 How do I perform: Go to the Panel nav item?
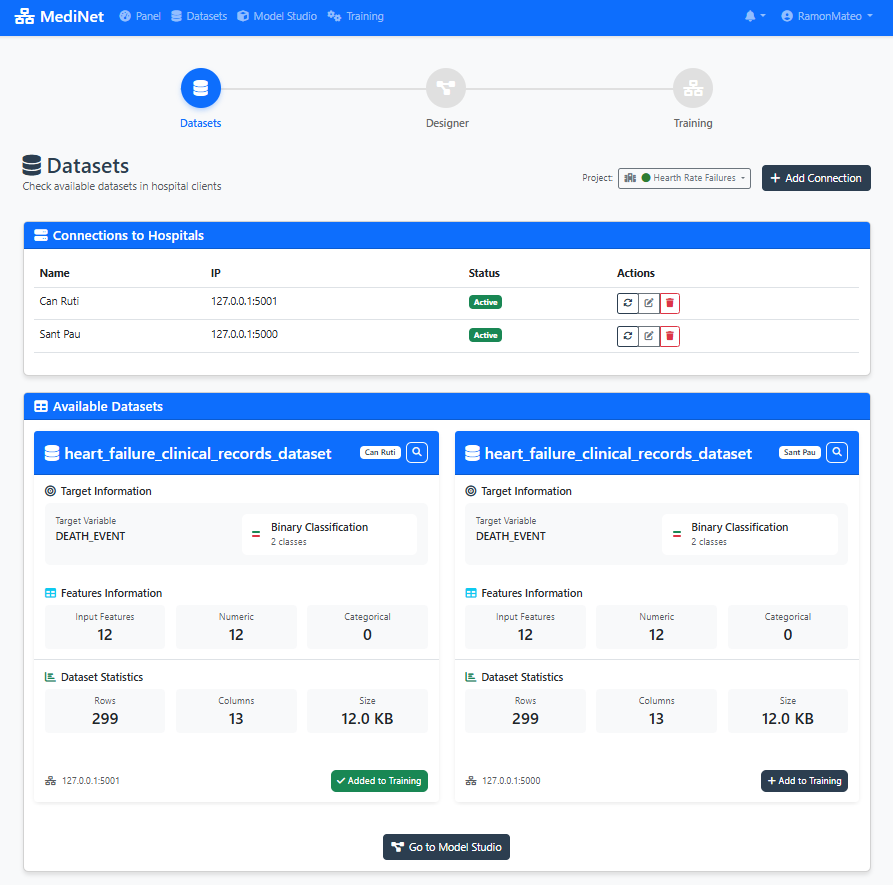pos(140,16)
